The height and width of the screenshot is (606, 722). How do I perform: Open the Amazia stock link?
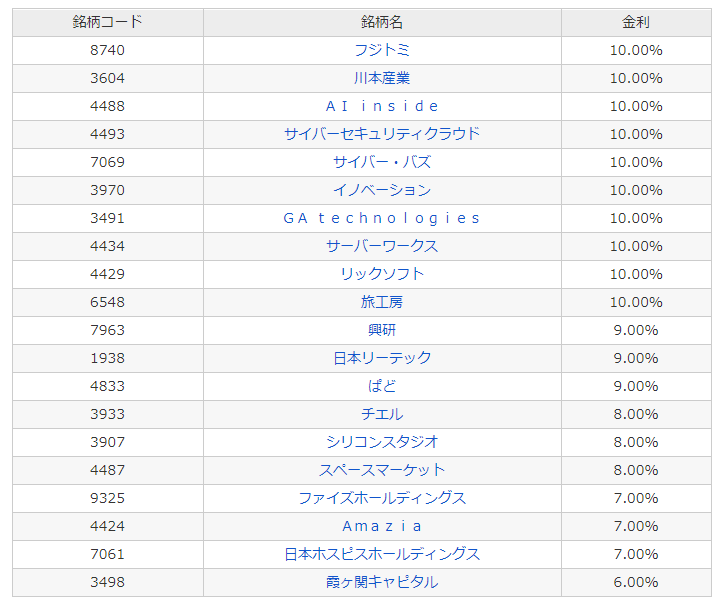point(382,526)
